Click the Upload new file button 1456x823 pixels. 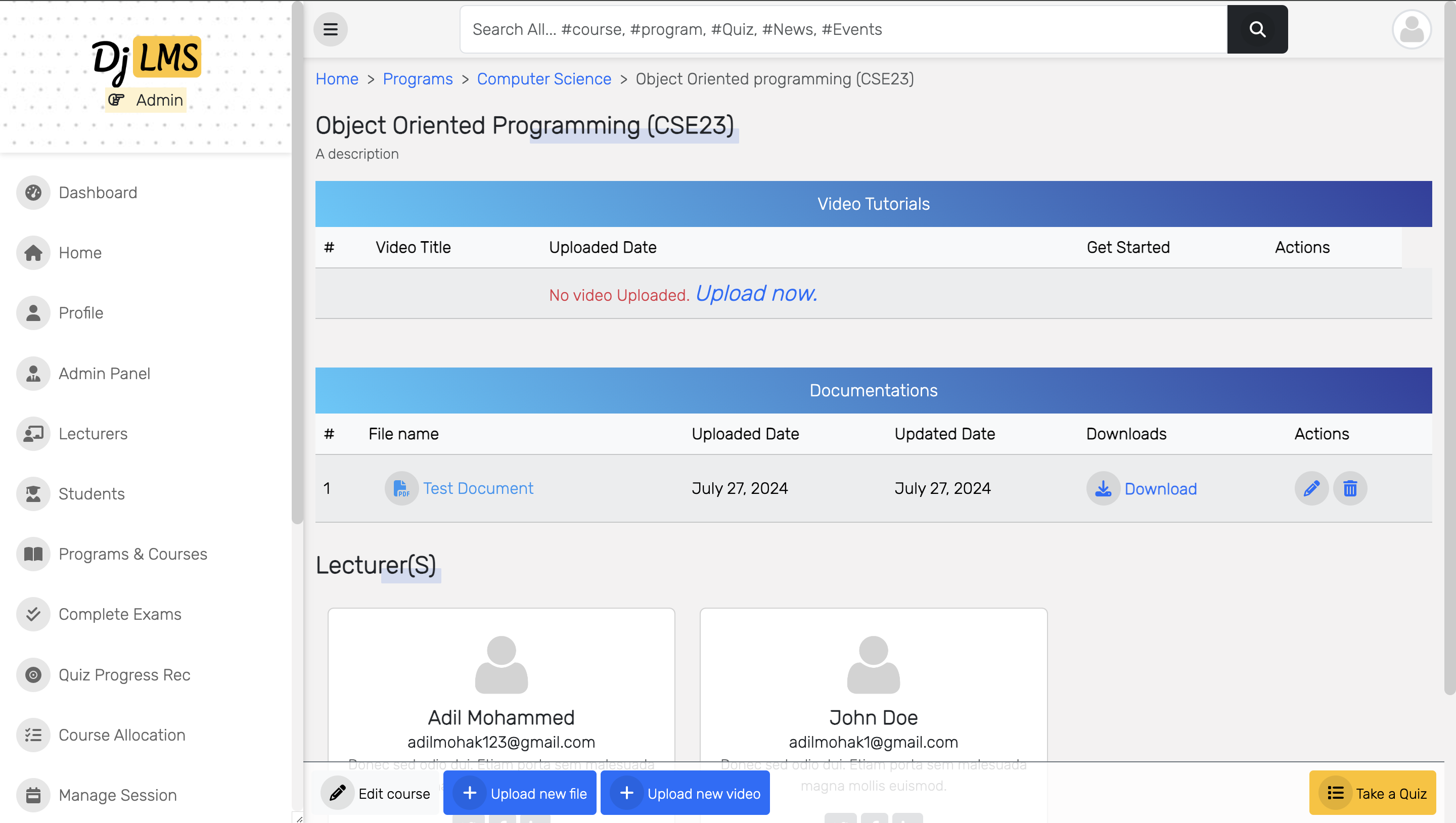(x=519, y=793)
